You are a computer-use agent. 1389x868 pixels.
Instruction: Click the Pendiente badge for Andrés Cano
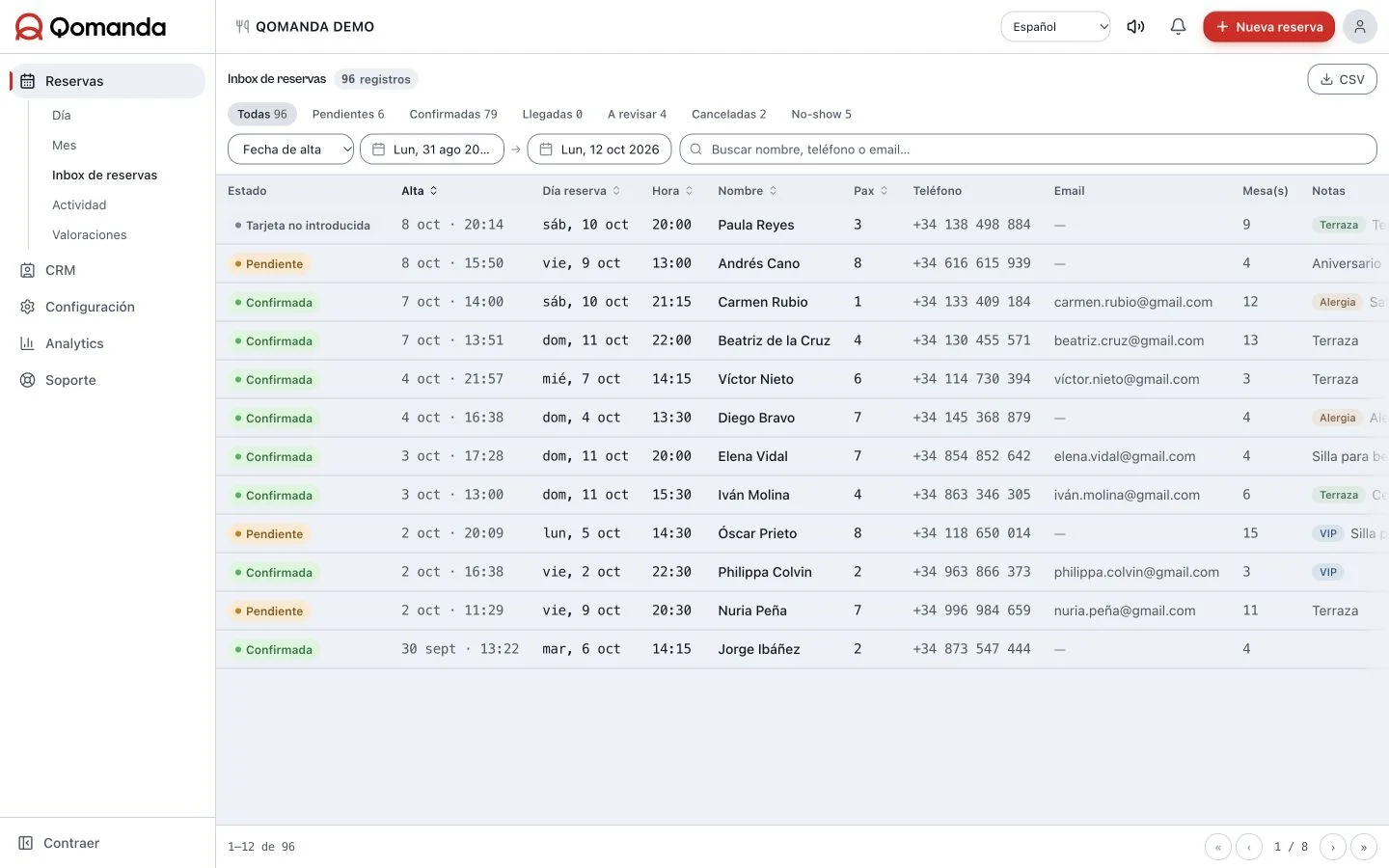[268, 263]
